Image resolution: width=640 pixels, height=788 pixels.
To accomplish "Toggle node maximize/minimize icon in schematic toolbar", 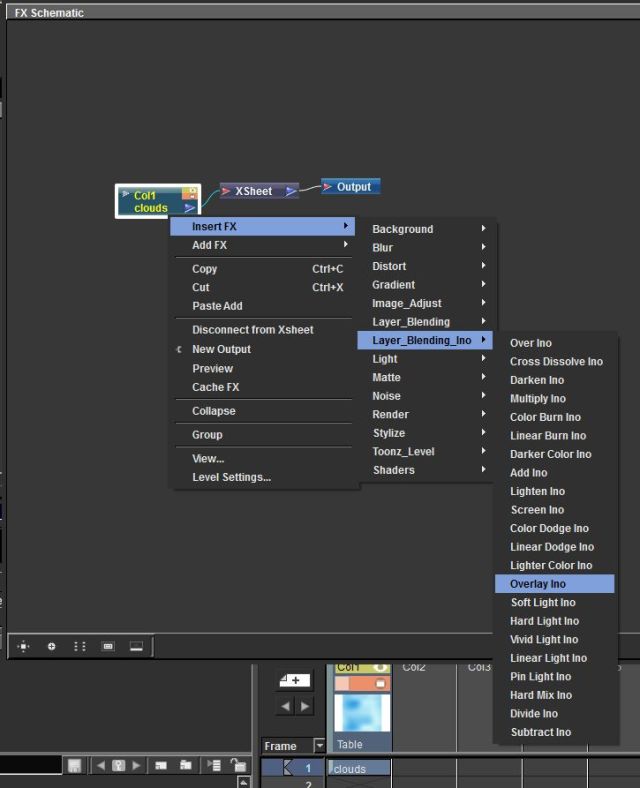I will 136,647.
